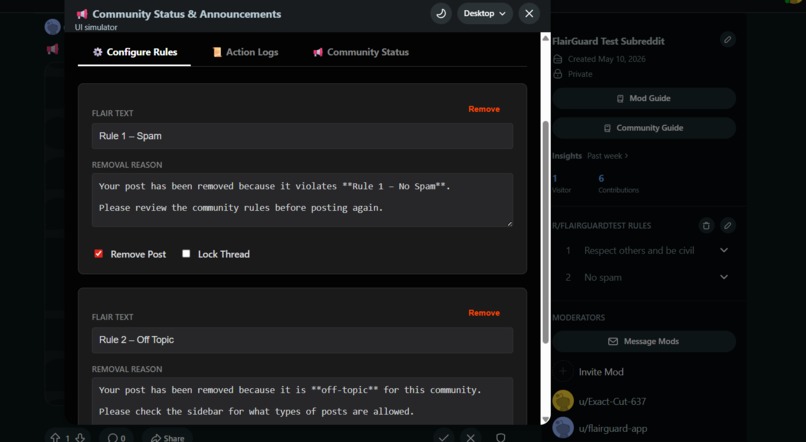Switch to Configure Rules tab

[x=135, y=52]
